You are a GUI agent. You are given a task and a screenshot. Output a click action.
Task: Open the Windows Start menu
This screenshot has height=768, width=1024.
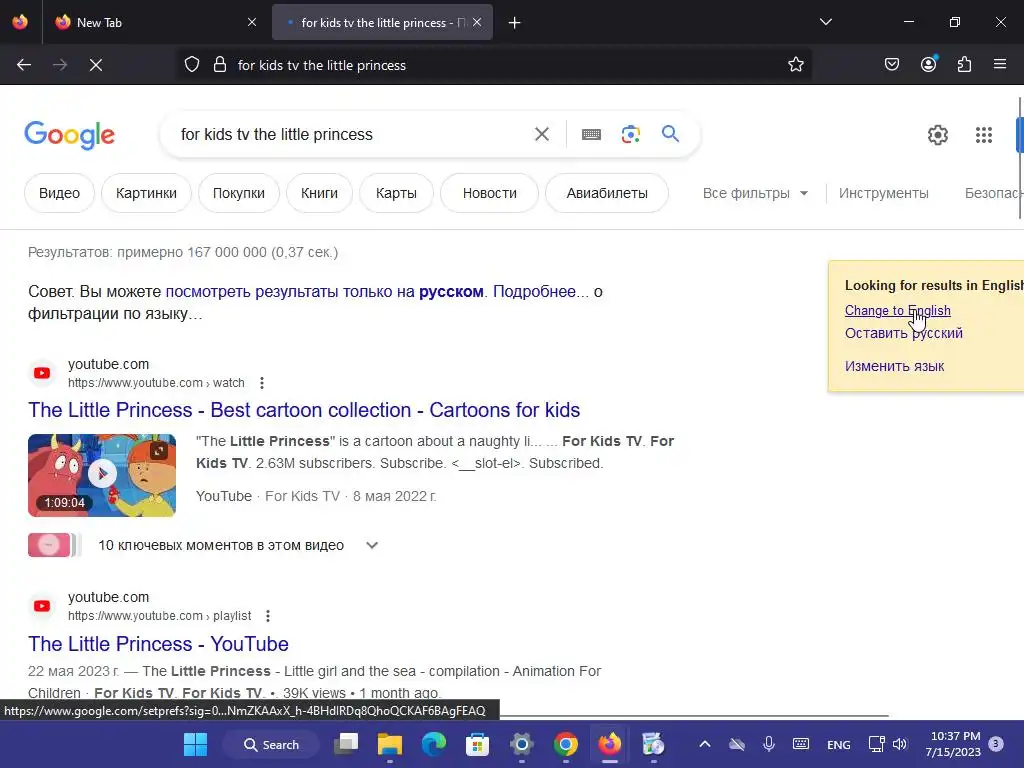click(x=195, y=744)
